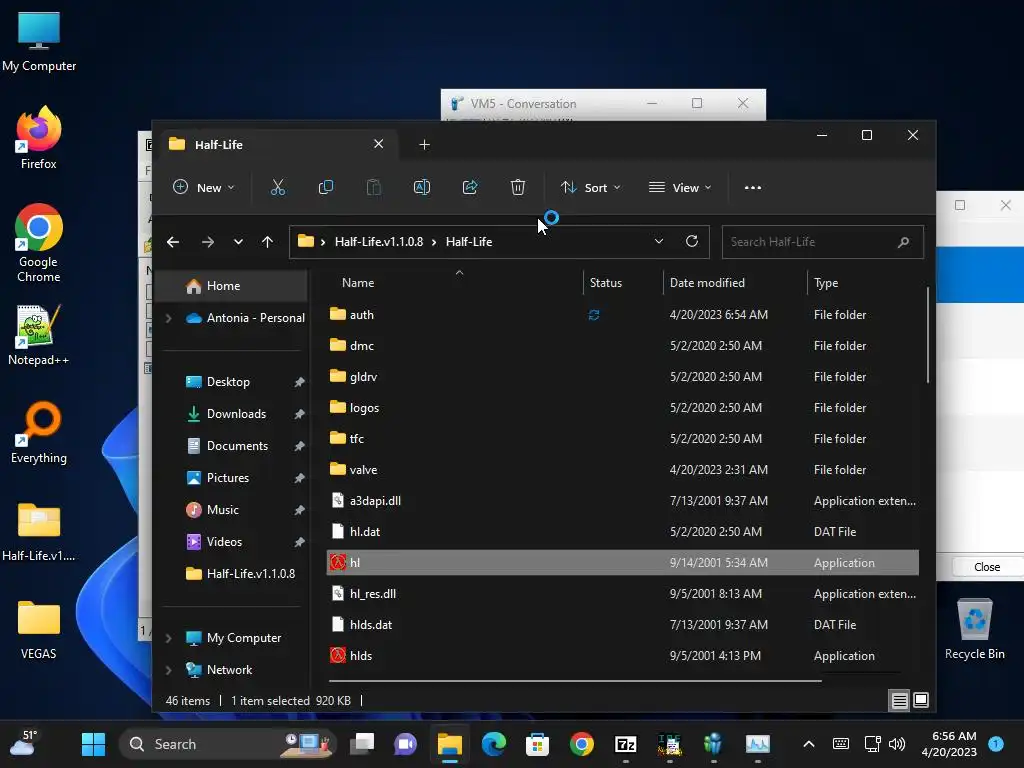
Task: Open the New item dropdown
Action: click(203, 187)
